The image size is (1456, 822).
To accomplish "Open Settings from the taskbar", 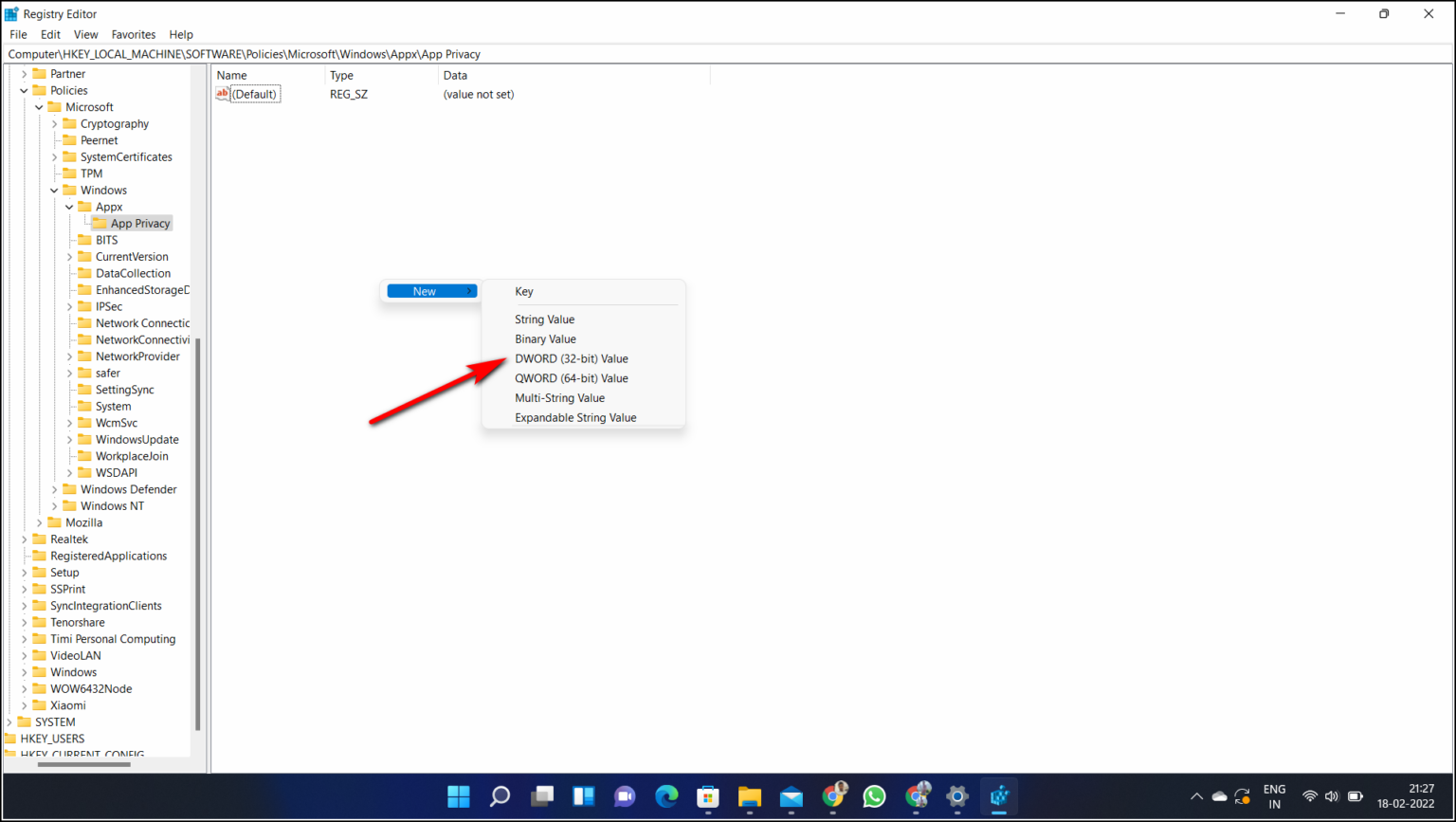I will pyautogui.click(x=957, y=797).
